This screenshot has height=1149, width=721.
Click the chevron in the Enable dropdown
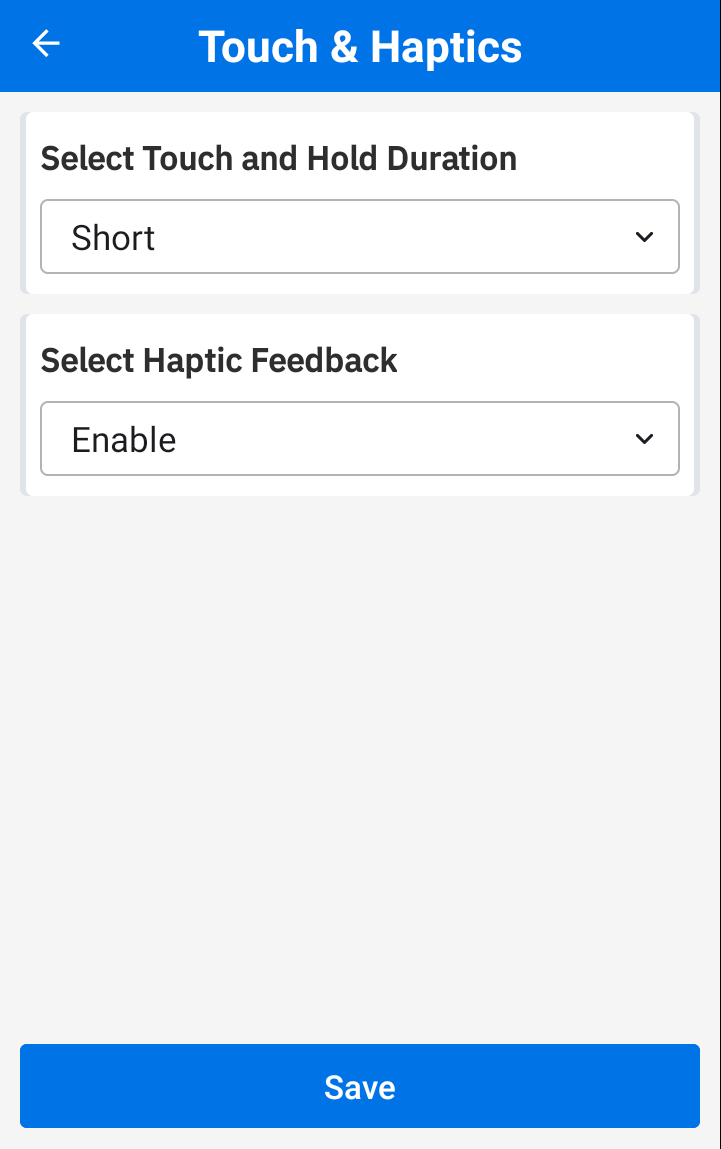tap(644, 439)
